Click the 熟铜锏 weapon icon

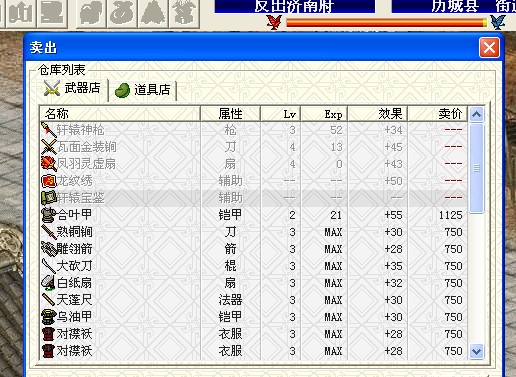49,232
